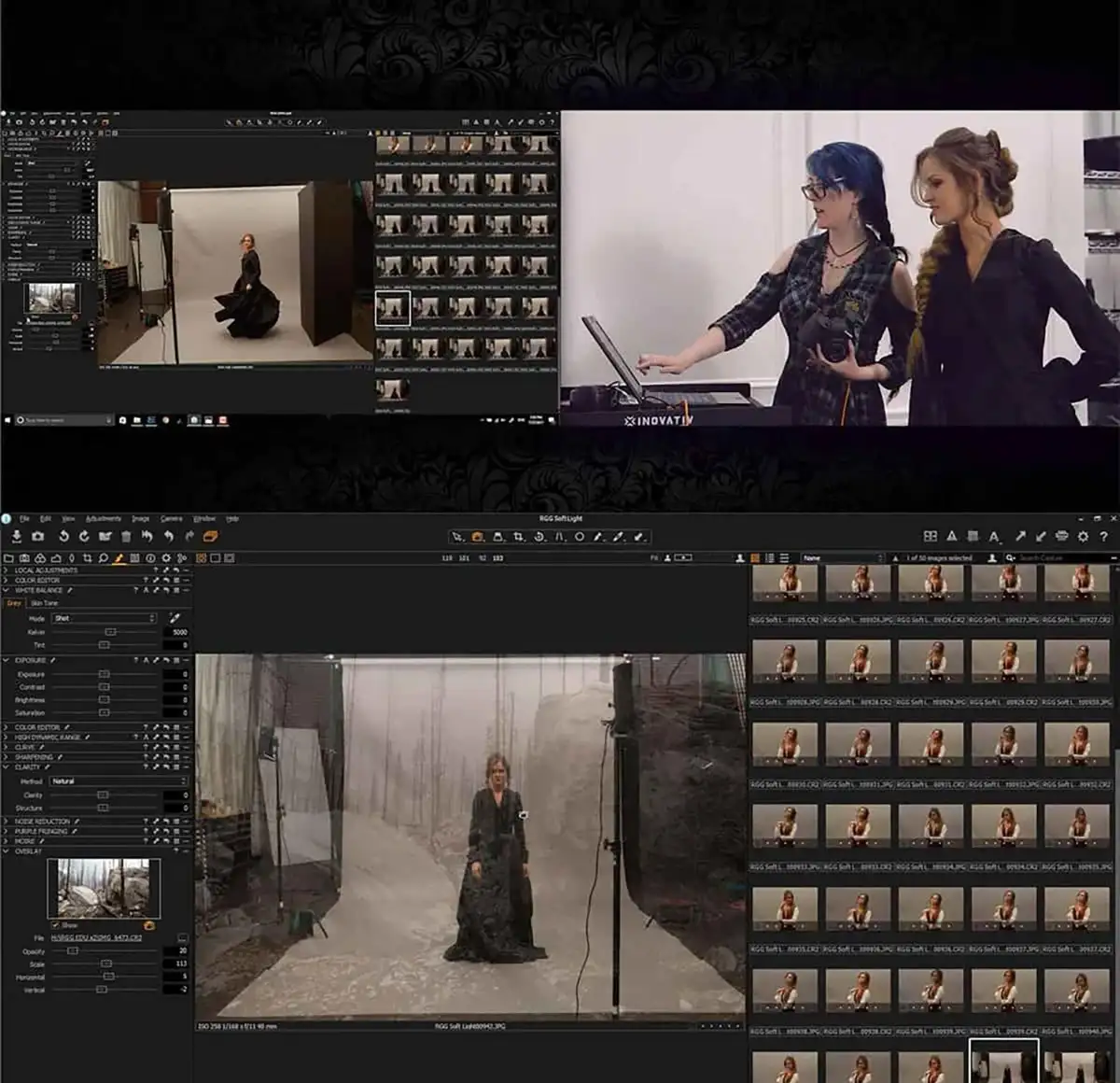Select the Crop cursor tool in the center toolbar
The width and height of the screenshot is (1120, 1083).
point(519,537)
